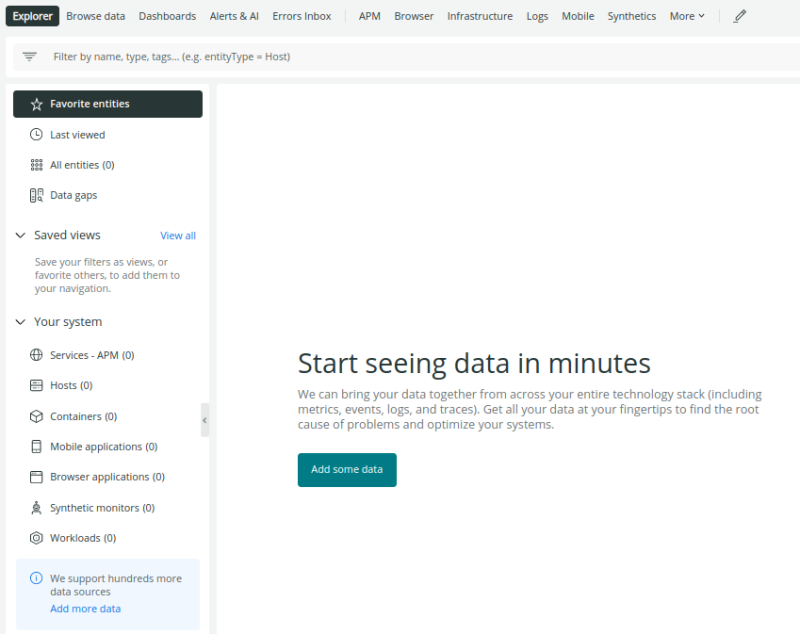Open the Add more data link
The image size is (800, 634).
[85, 608]
